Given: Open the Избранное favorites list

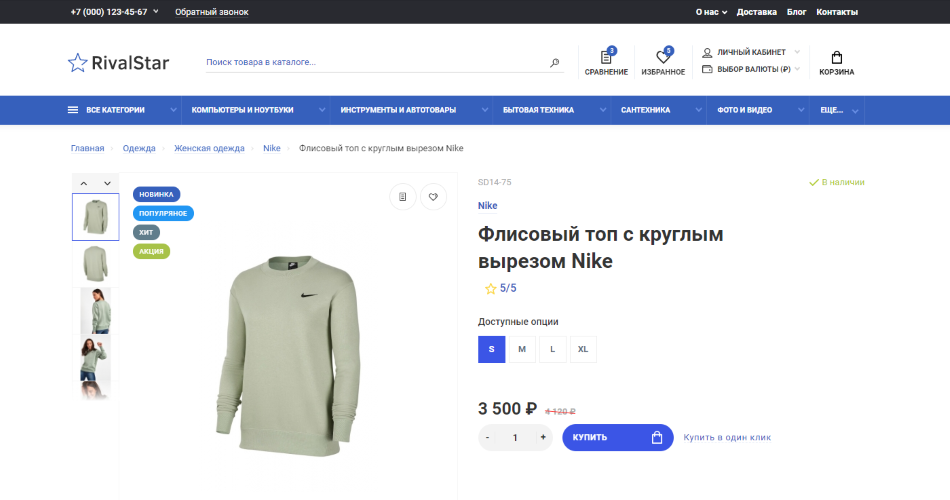Looking at the screenshot, I should point(663,62).
